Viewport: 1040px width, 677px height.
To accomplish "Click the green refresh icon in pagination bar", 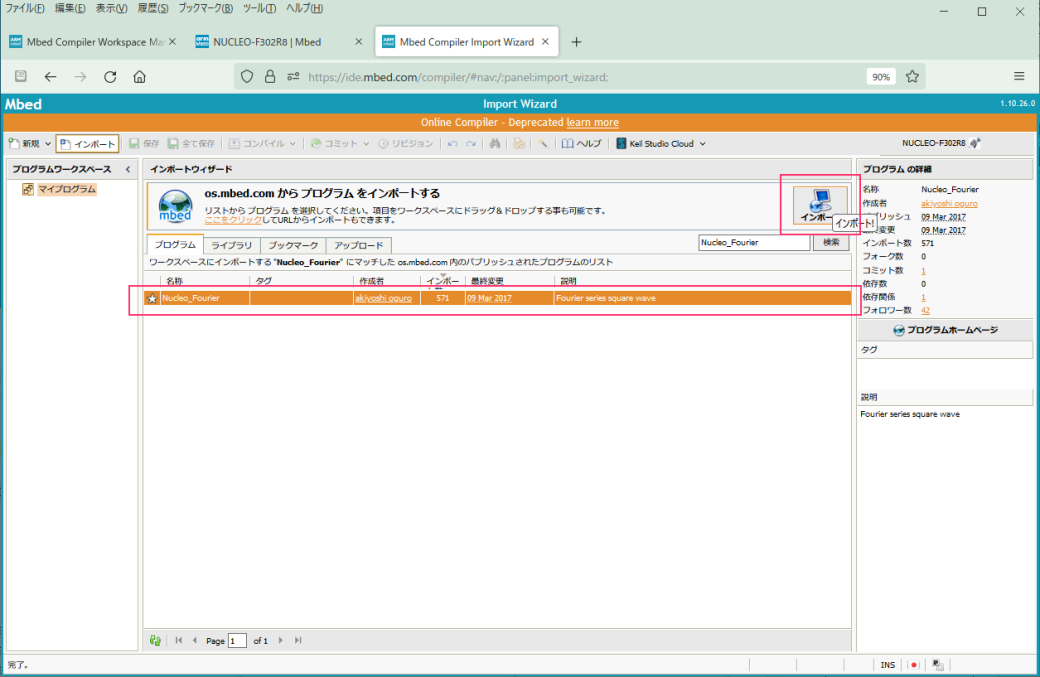I will (155, 640).
